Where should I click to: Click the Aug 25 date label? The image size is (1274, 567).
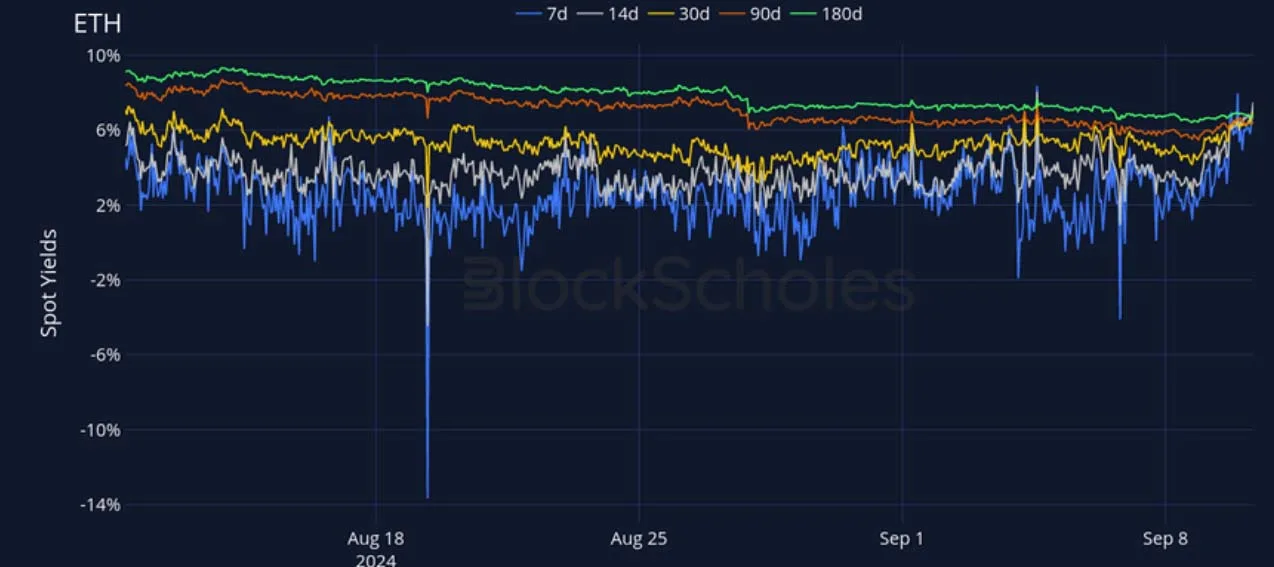tap(639, 539)
